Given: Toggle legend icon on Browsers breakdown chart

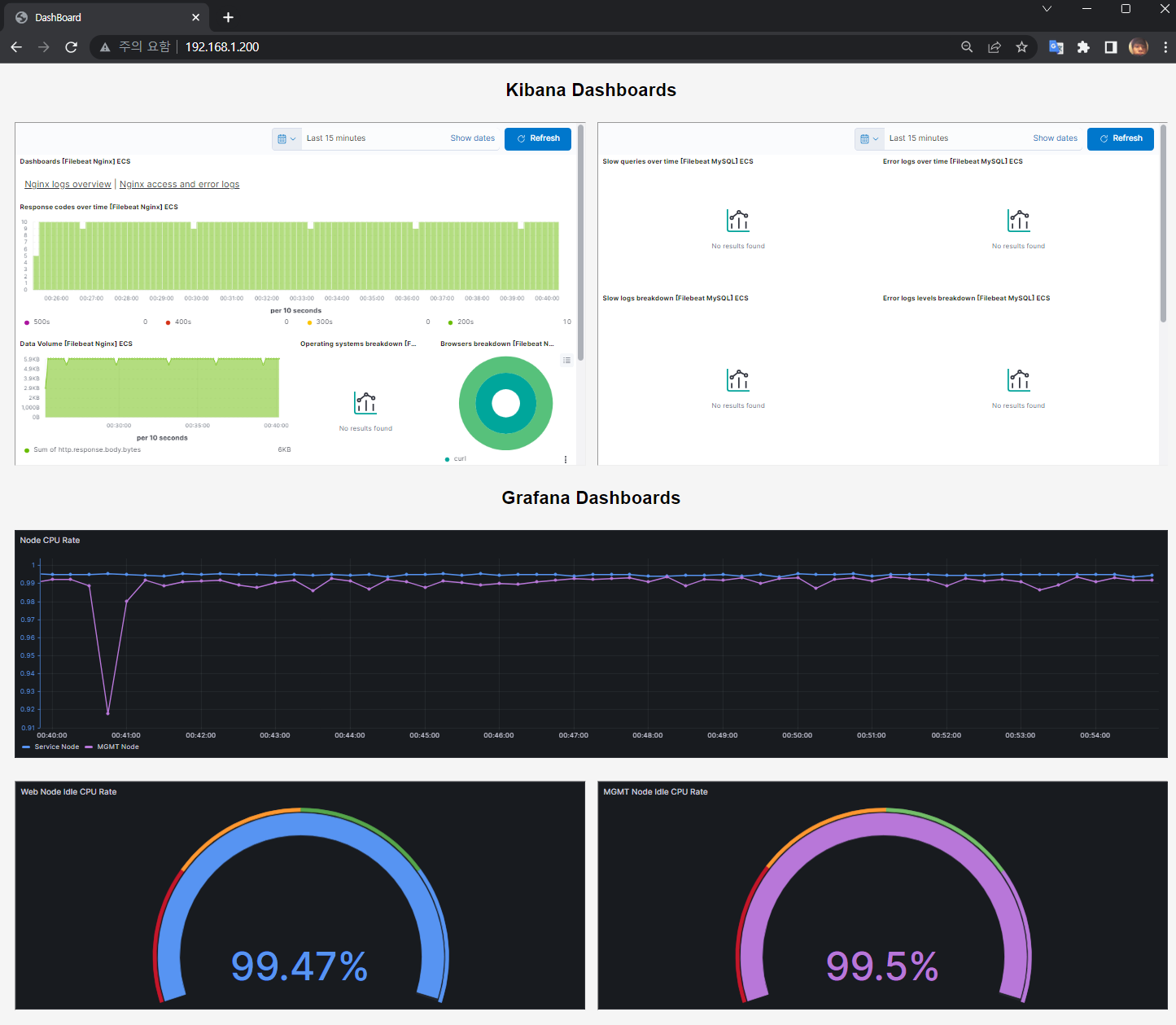Looking at the screenshot, I should coord(566,360).
